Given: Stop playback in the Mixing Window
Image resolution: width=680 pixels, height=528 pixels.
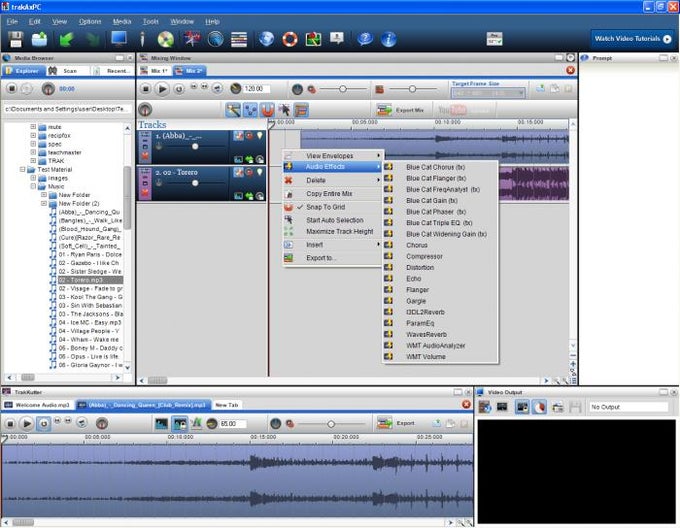Looking at the screenshot, I should click(x=146, y=89).
